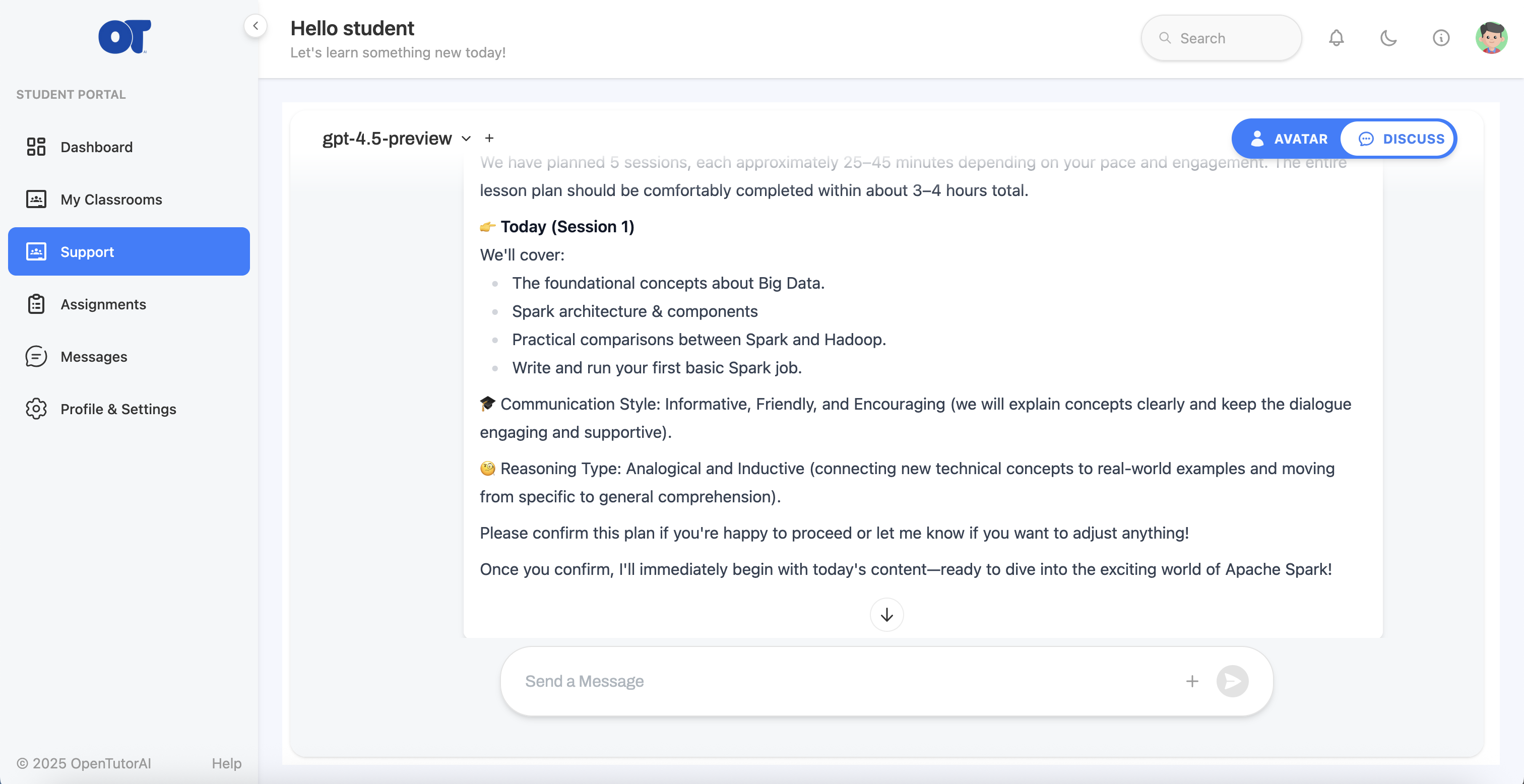This screenshot has height=784, width=1524.
Task: Click the Help link
Action: [227, 763]
